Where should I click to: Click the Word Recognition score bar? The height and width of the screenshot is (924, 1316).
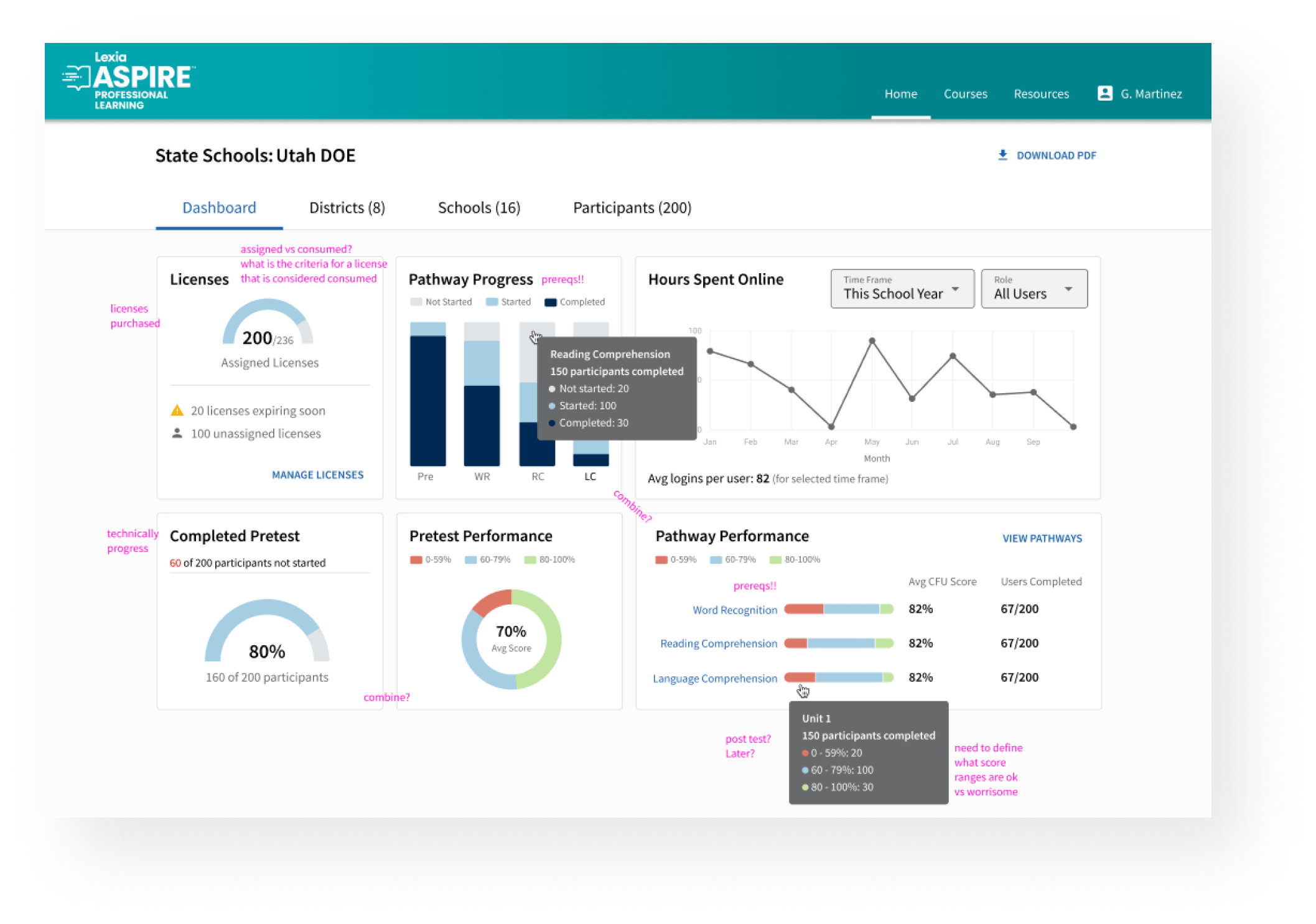click(839, 609)
